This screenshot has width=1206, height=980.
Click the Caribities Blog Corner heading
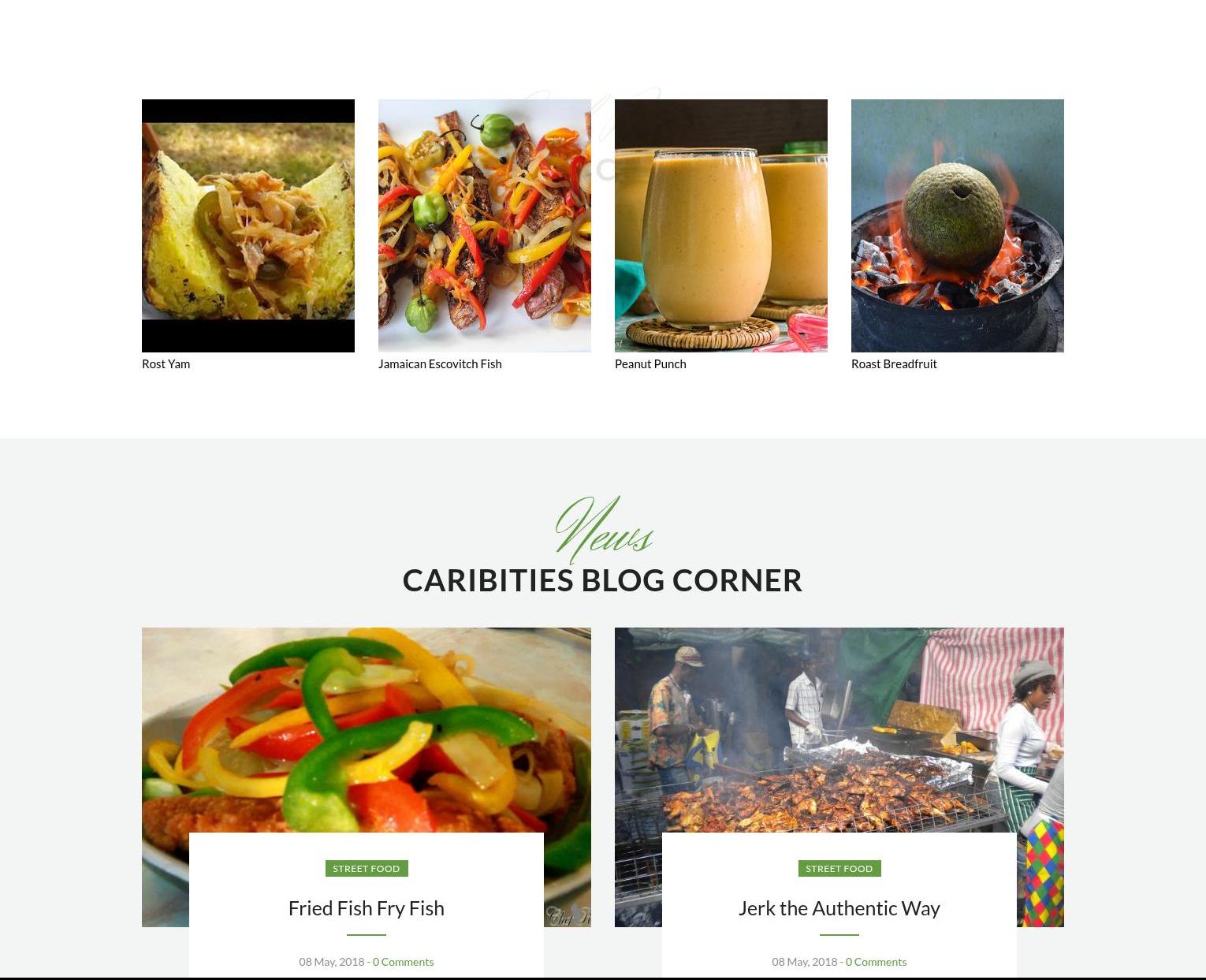click(602, 580)
